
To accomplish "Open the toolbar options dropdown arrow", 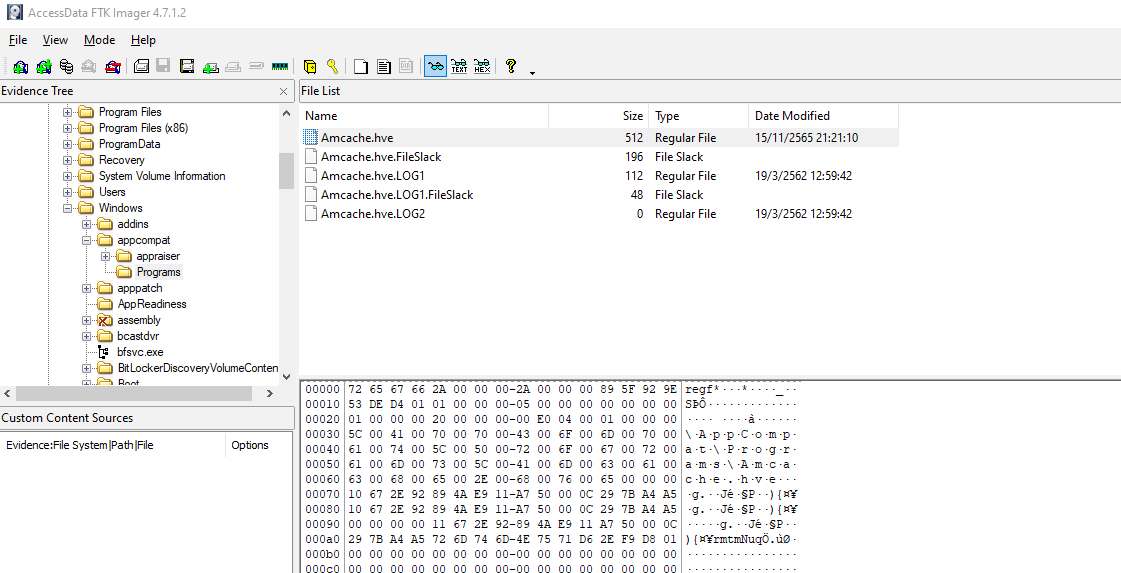I will [x=531, y=72].
